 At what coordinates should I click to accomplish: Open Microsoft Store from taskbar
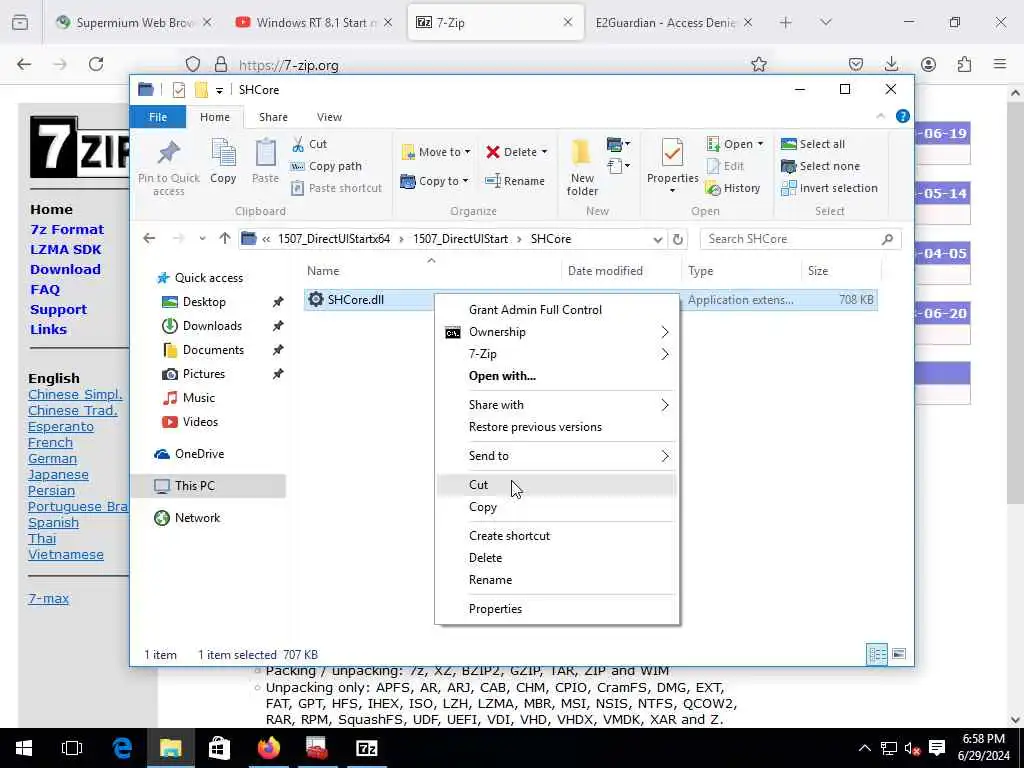(x=219, y=748)
